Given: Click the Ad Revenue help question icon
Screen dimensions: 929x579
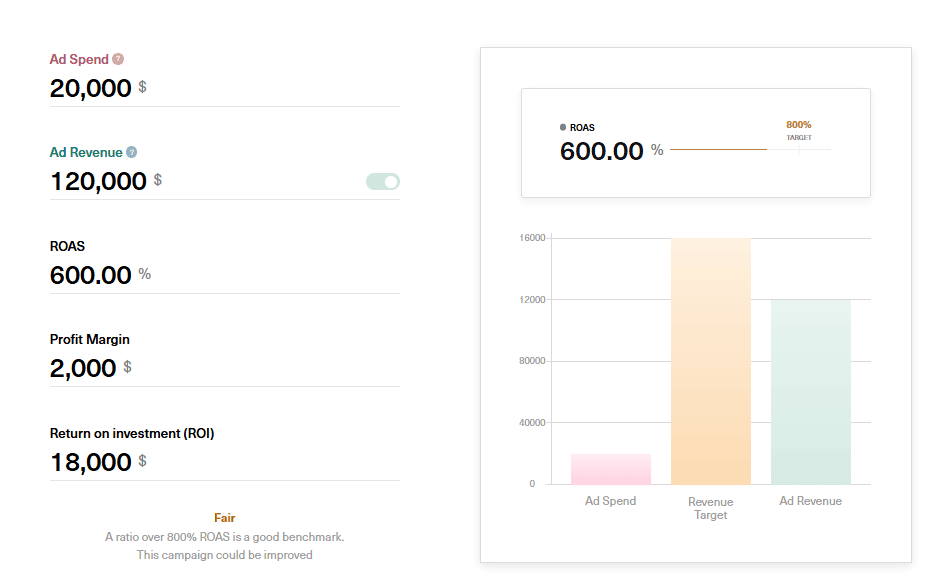Looking at the screenshot, I should (131, 153).
